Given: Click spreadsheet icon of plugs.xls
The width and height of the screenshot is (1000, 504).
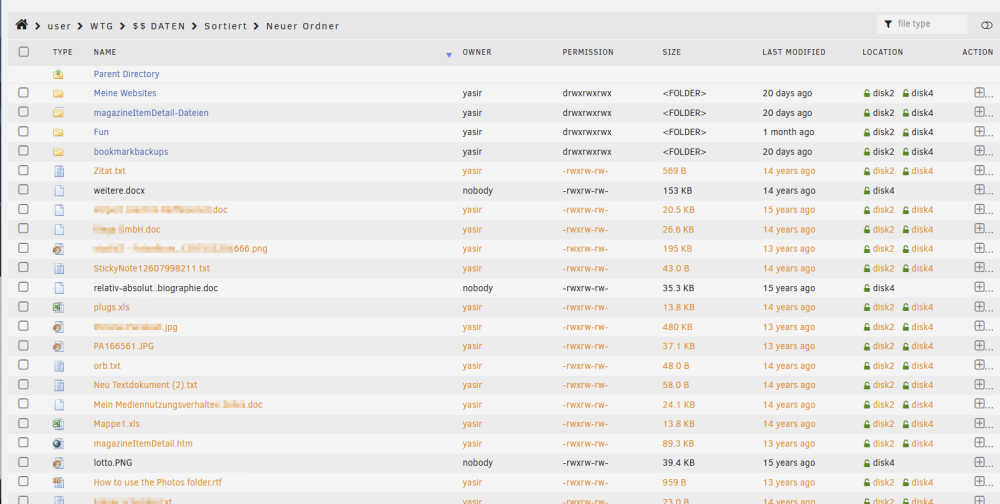Looking at the screenshot, I should pos(59,308).
